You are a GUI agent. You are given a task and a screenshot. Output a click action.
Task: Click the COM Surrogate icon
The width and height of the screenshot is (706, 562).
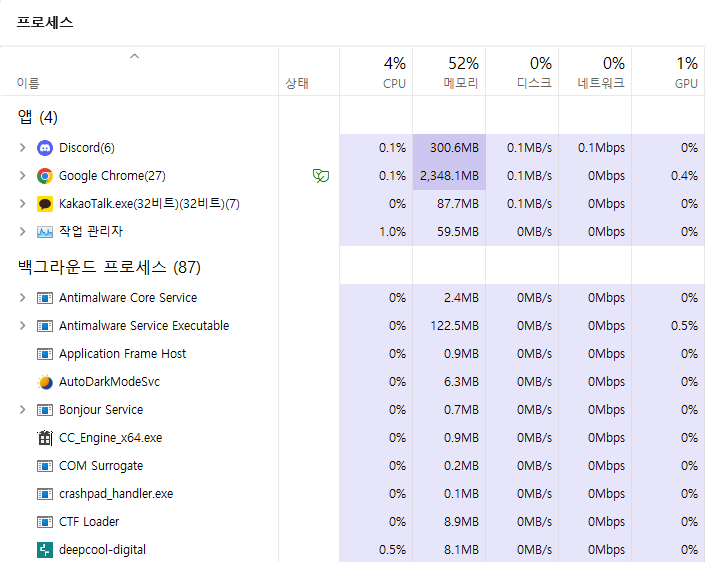tap(45, 466)
